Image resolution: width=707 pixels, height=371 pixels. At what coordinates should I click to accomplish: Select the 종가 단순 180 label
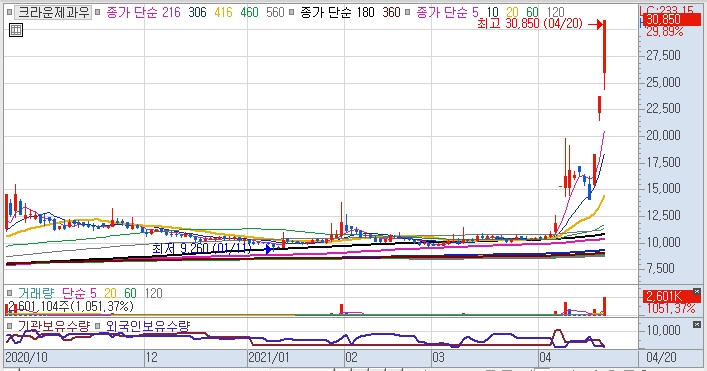tap(337, 12)
